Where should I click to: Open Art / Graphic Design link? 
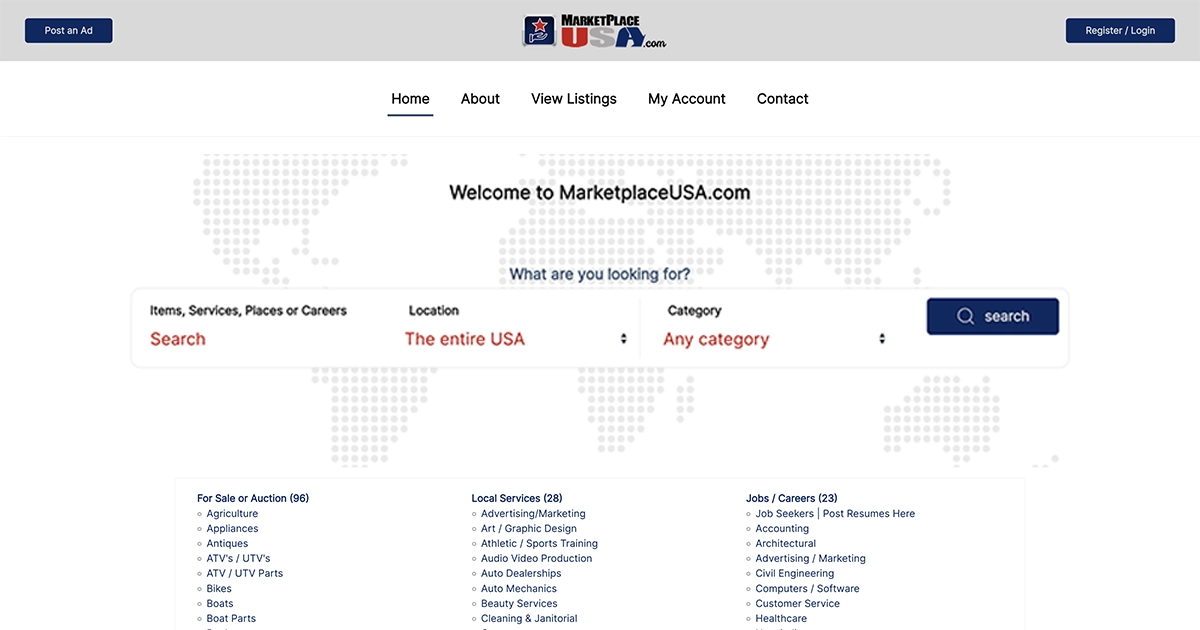[x=529, y=529]
